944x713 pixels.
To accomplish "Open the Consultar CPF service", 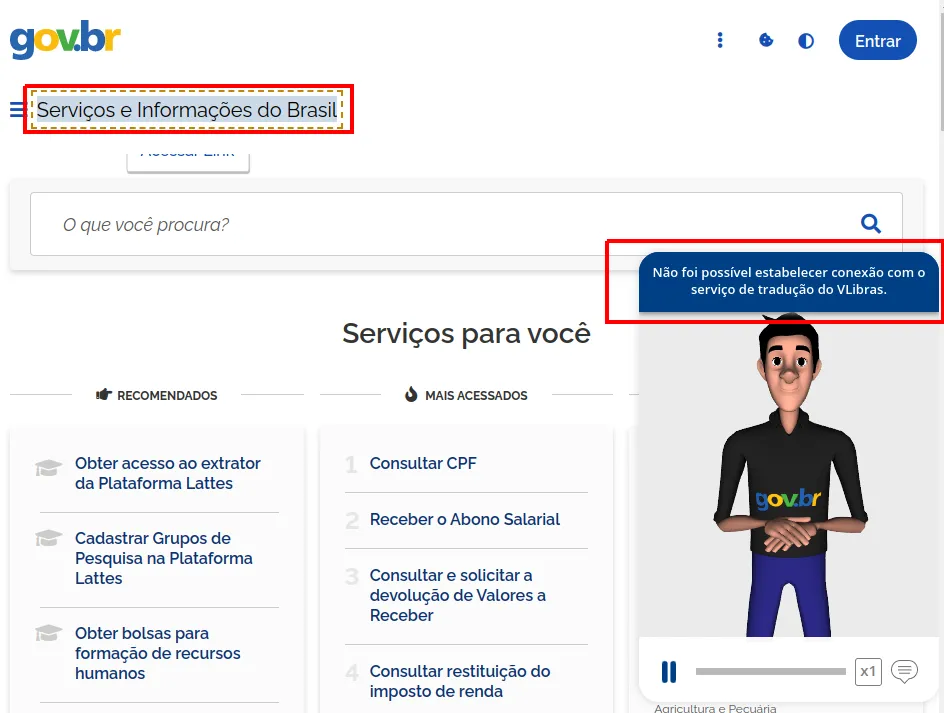I will (x=423, y=463).
